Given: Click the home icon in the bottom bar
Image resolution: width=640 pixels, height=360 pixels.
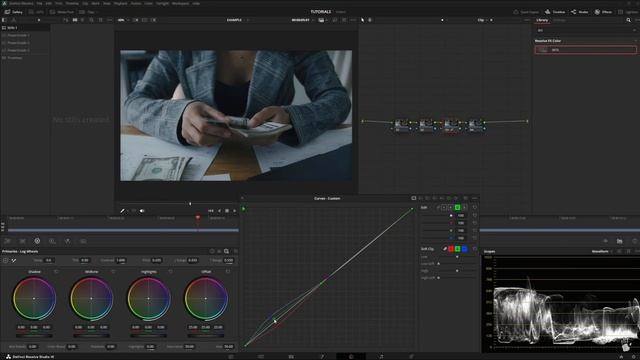Looking at the screenshot, I should (621, 356).
